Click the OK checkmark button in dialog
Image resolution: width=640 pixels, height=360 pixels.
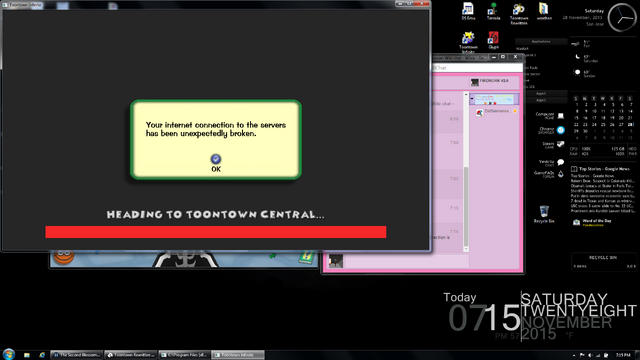click(x=216, y=159)
